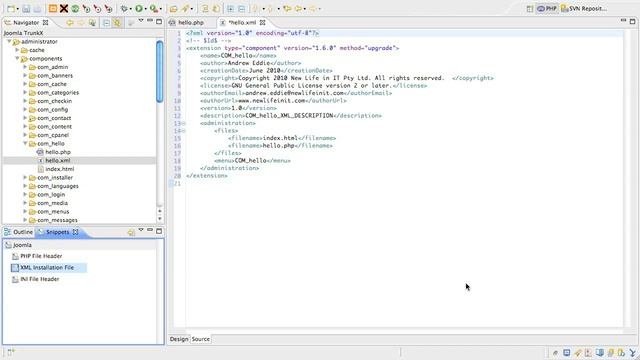Image resolution: width=640 pixels, height=360 pixels.
Task: Open Perspective chooser icon
Action: coord(529,9)
